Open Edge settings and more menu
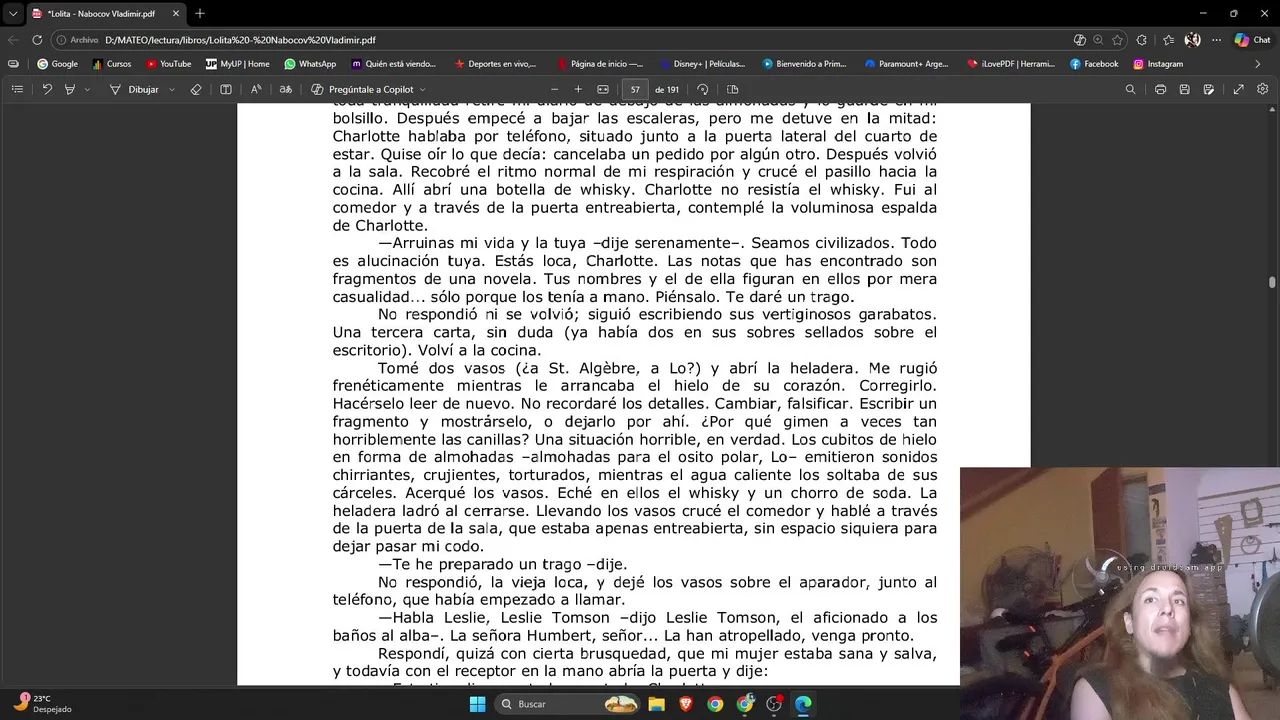Image resolution: width=1280 pixels, height=720 pixels. [x=1216, y=40]
